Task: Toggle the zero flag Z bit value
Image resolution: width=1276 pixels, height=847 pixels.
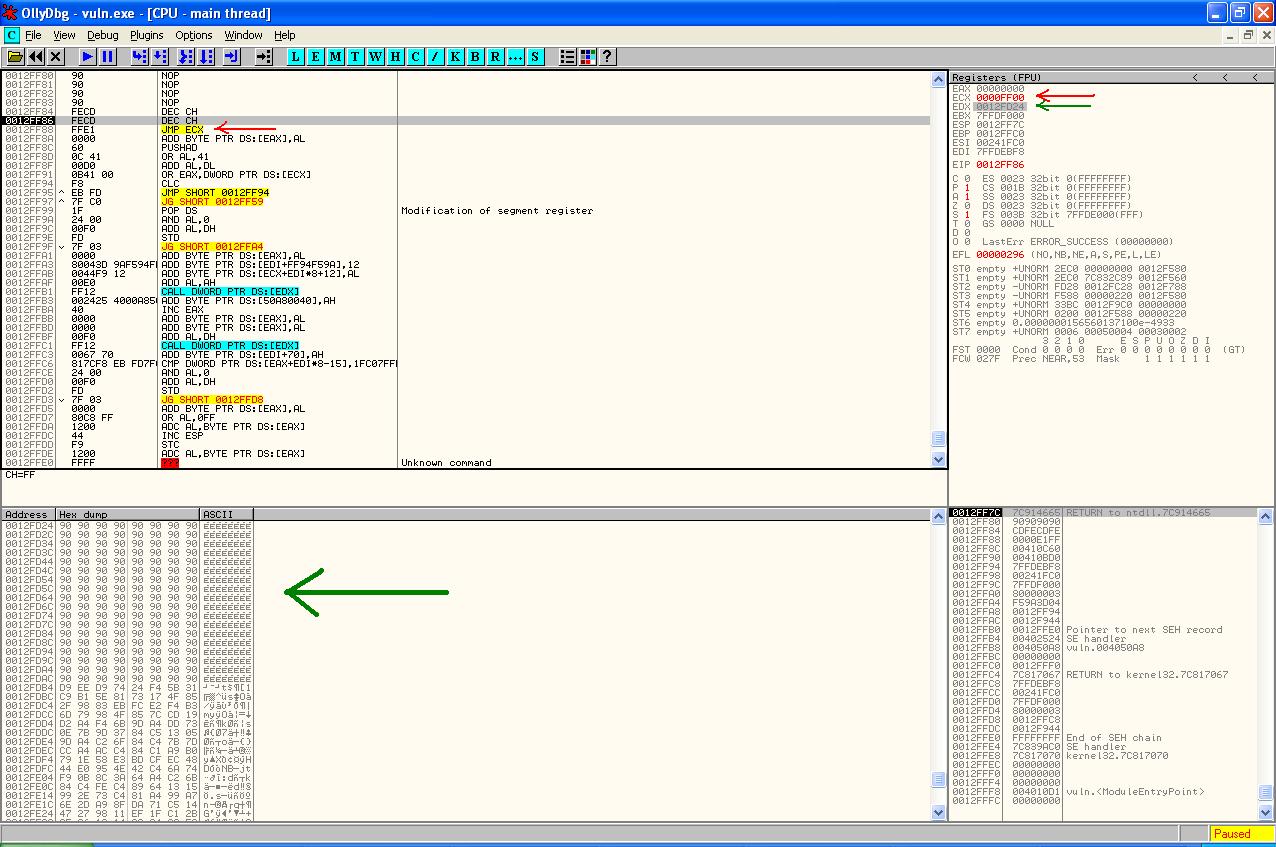Action: point(968,206)
